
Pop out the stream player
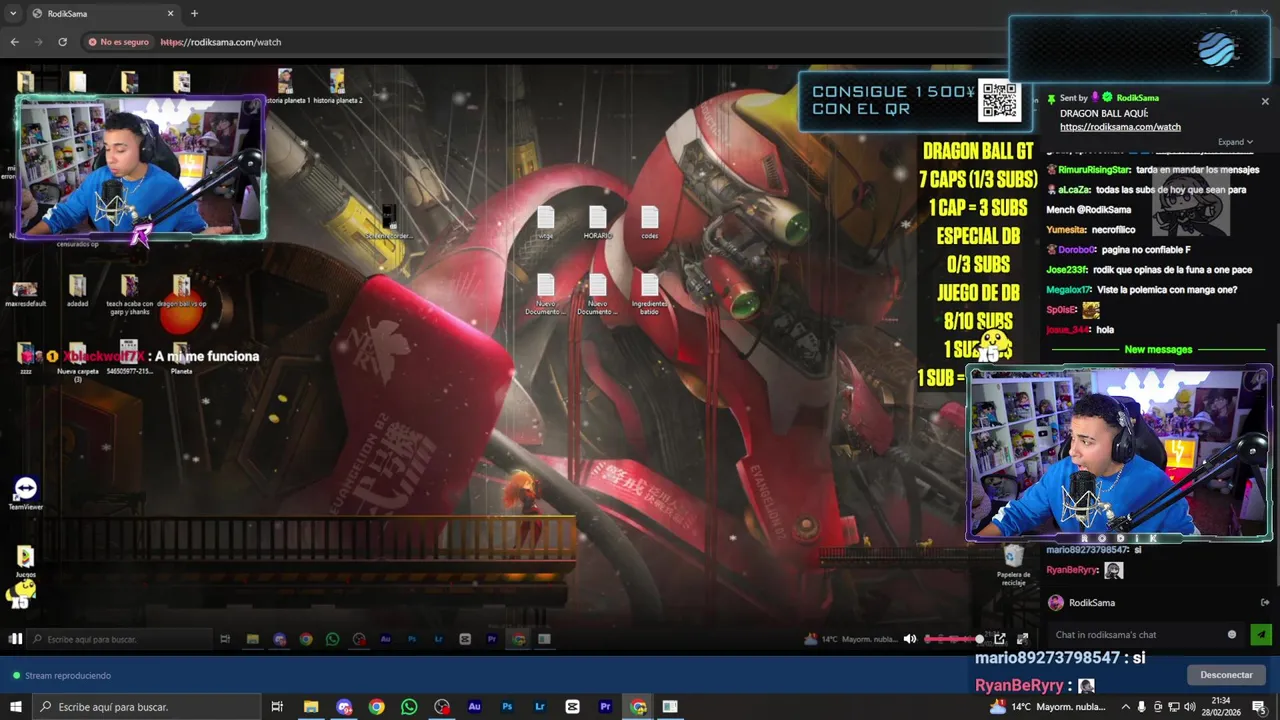point(1000,639)
